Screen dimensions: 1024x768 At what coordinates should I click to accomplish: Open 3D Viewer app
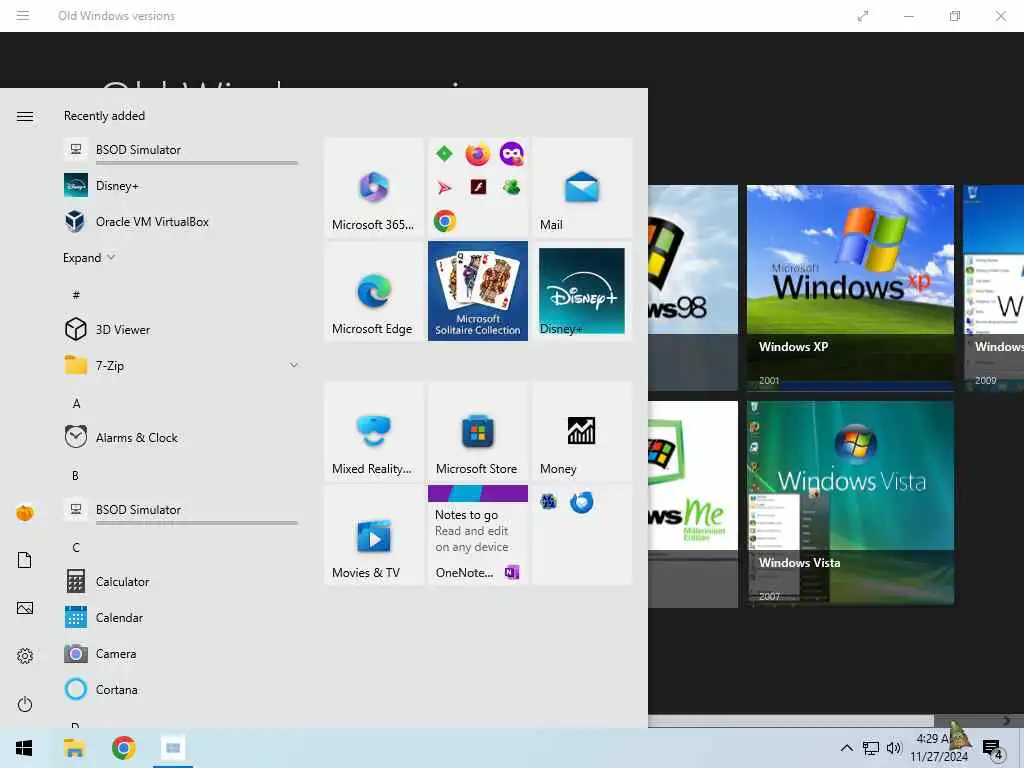[x=181, y=329]
